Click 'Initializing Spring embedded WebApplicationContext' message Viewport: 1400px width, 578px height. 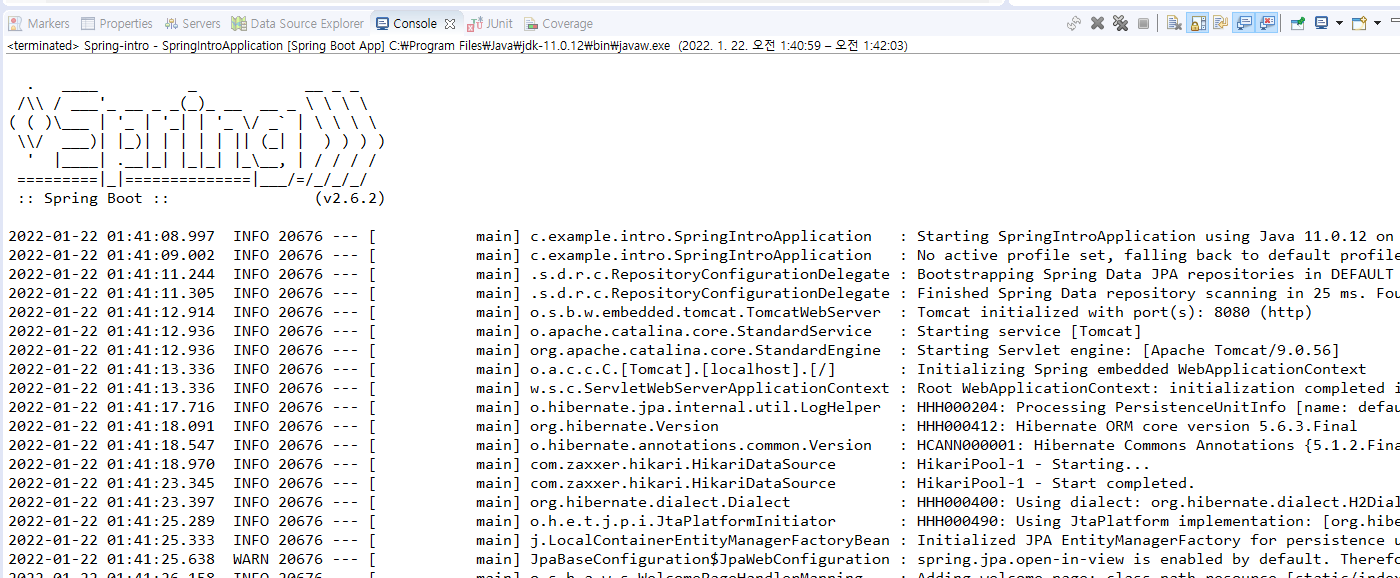(1141, 369)
